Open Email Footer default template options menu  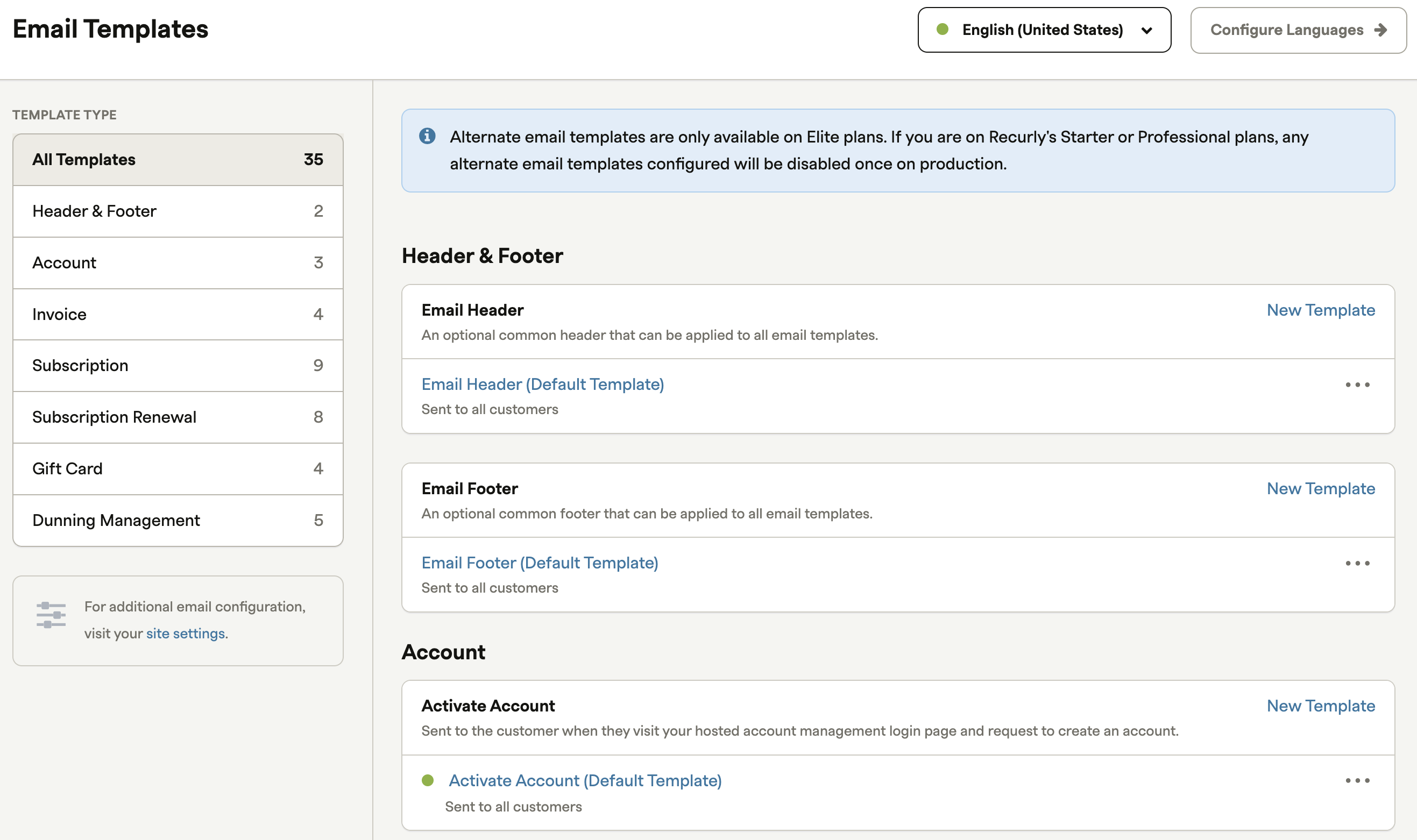pyautogui.click(x=1357, y=563)
